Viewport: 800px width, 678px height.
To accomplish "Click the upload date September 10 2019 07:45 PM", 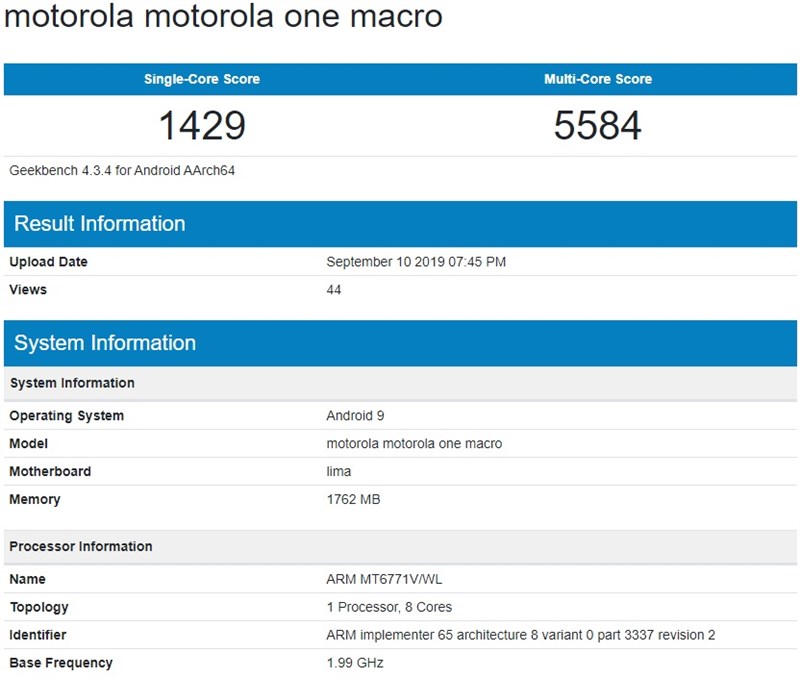I will tap(416, 262).
